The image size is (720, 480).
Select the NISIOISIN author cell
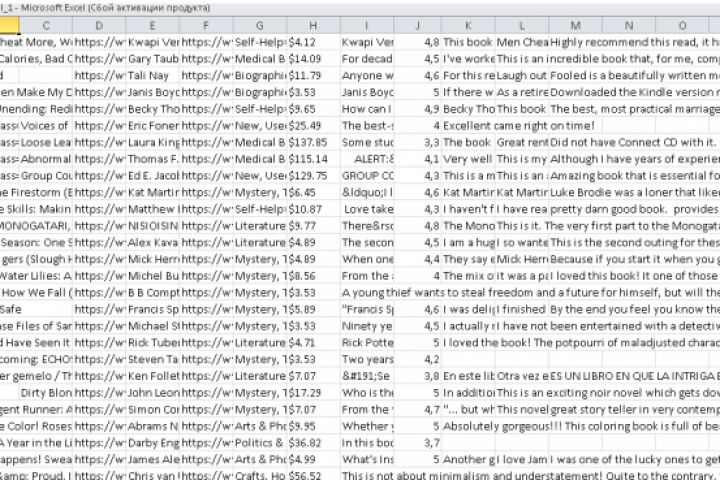pos(152,226)
